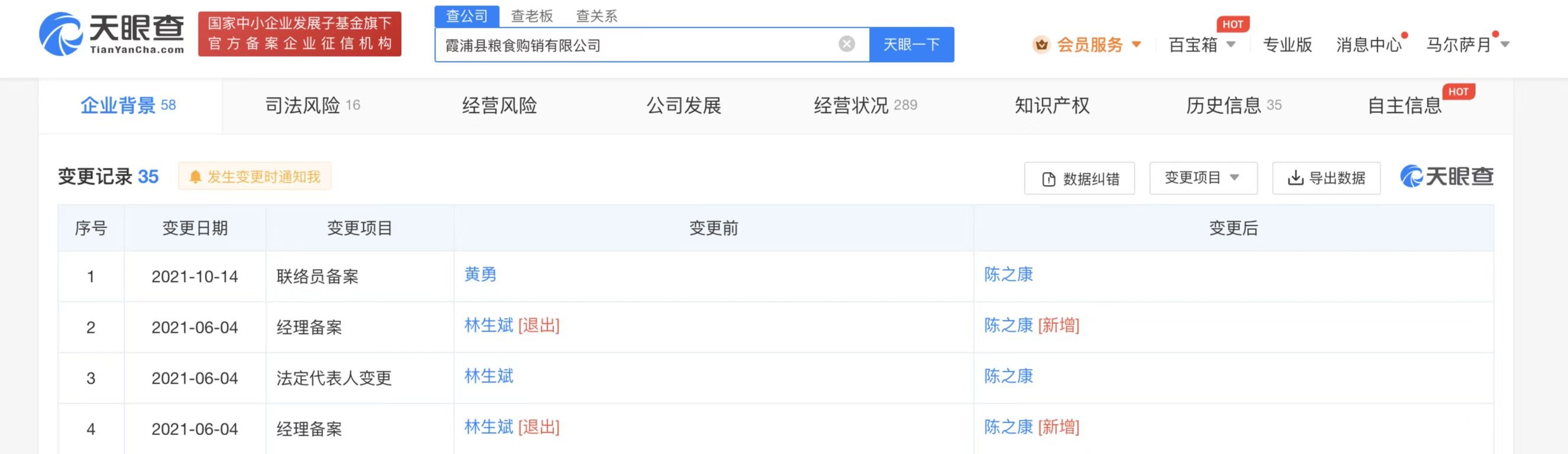Select the 企业背景 tab

[129, 105]
